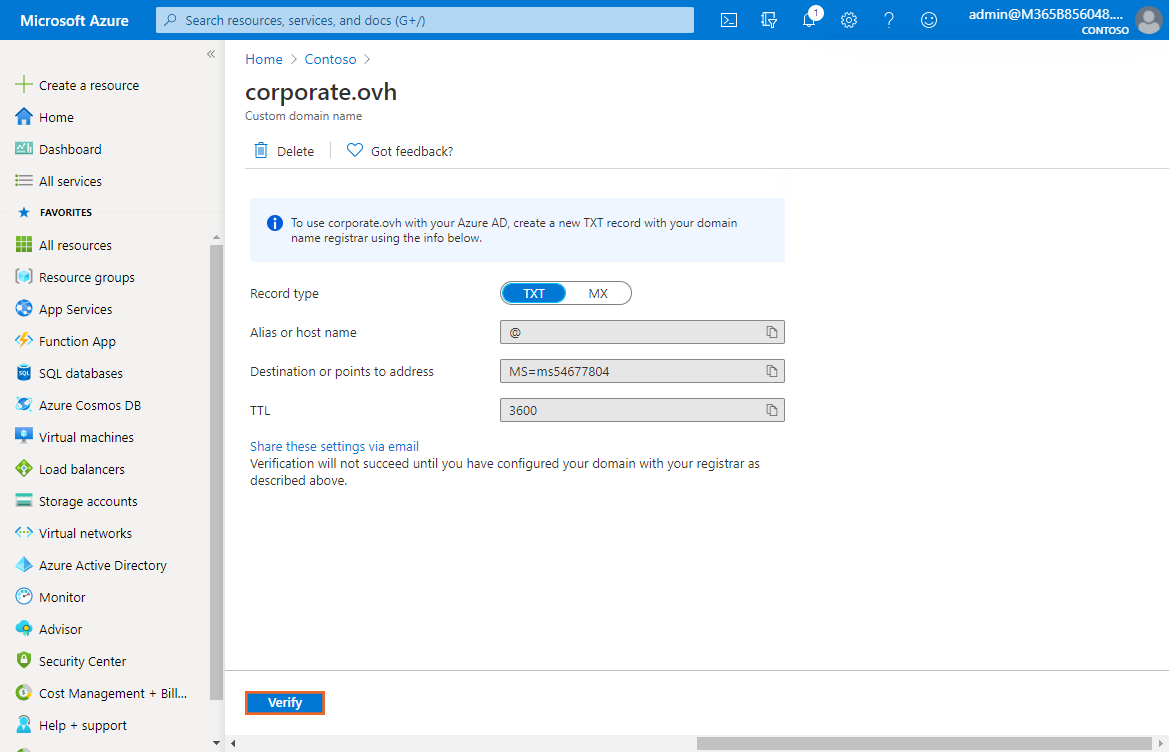Copy the Alias or host name value
The image size is (1169, 752).
point(771,332)
